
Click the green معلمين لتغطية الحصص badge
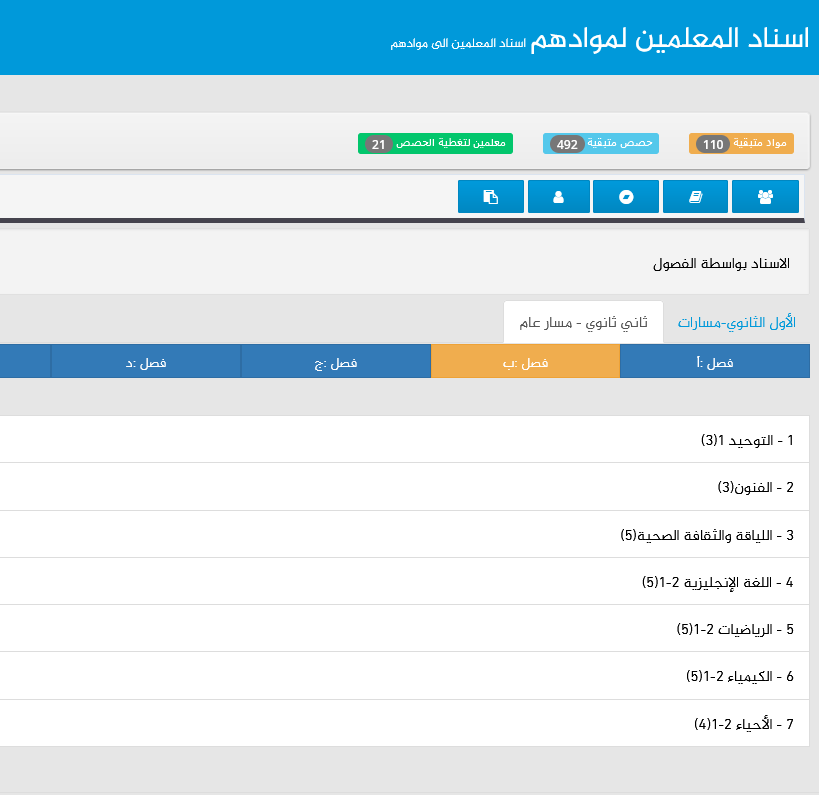pos(435,144)
